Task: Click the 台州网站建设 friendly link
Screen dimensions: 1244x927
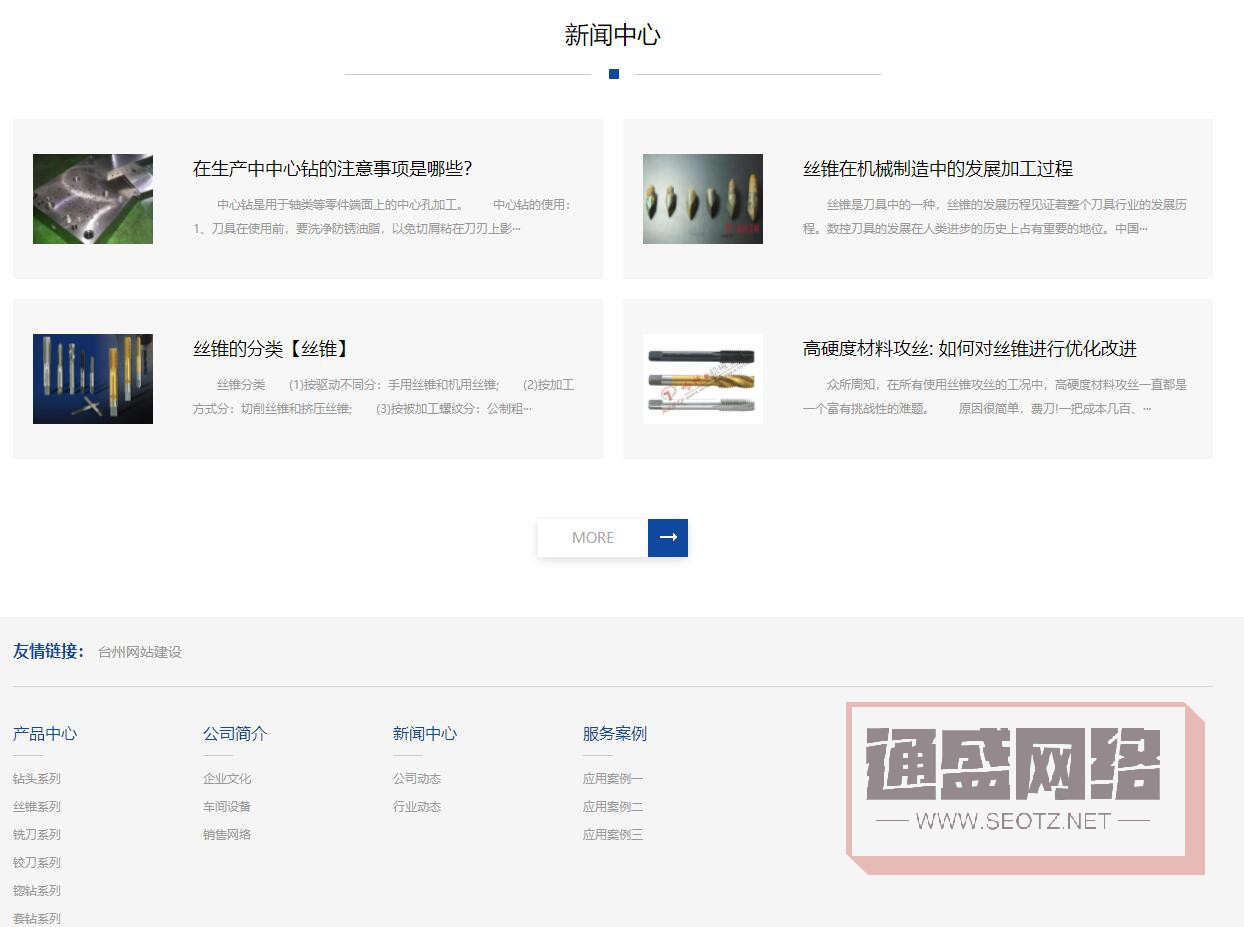Action: pos(140,652)
